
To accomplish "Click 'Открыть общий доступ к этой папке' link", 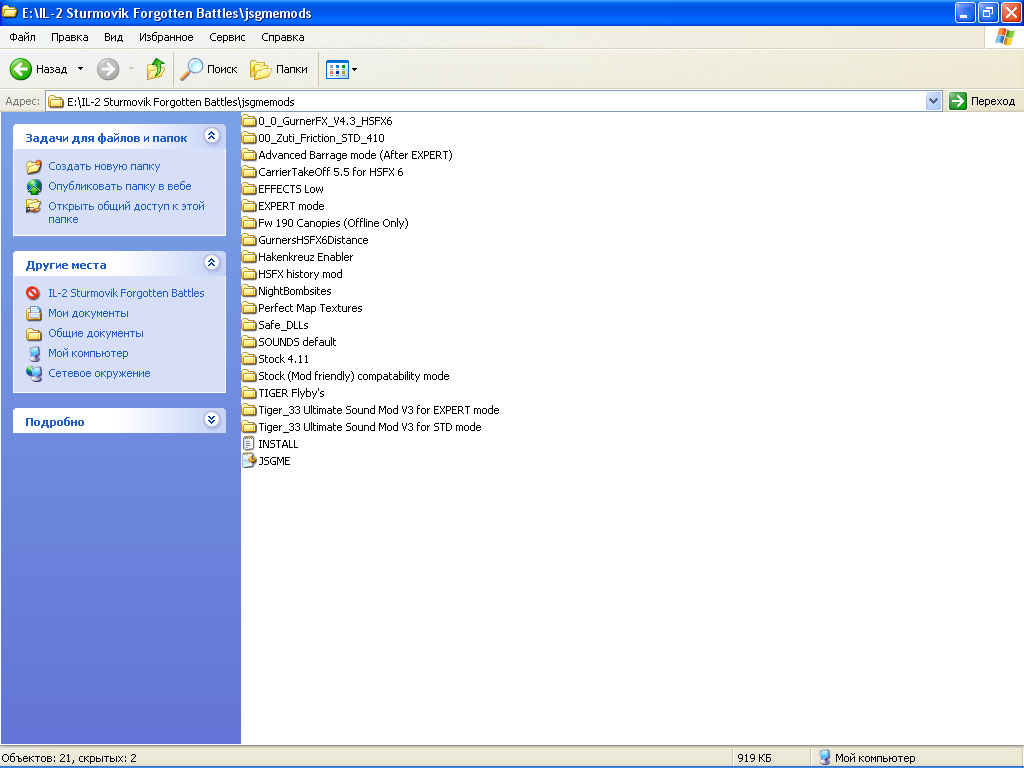I will tap(126, 212).
